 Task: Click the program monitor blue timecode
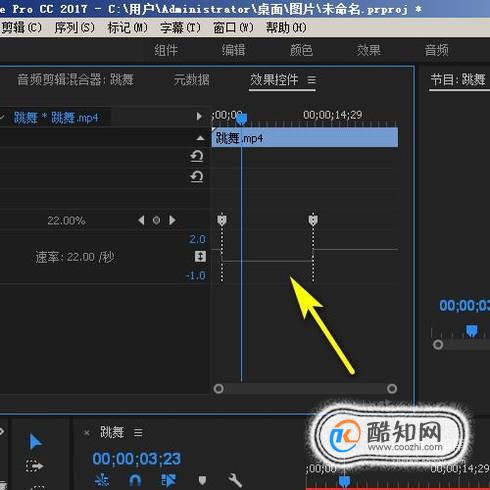point(464,305)
